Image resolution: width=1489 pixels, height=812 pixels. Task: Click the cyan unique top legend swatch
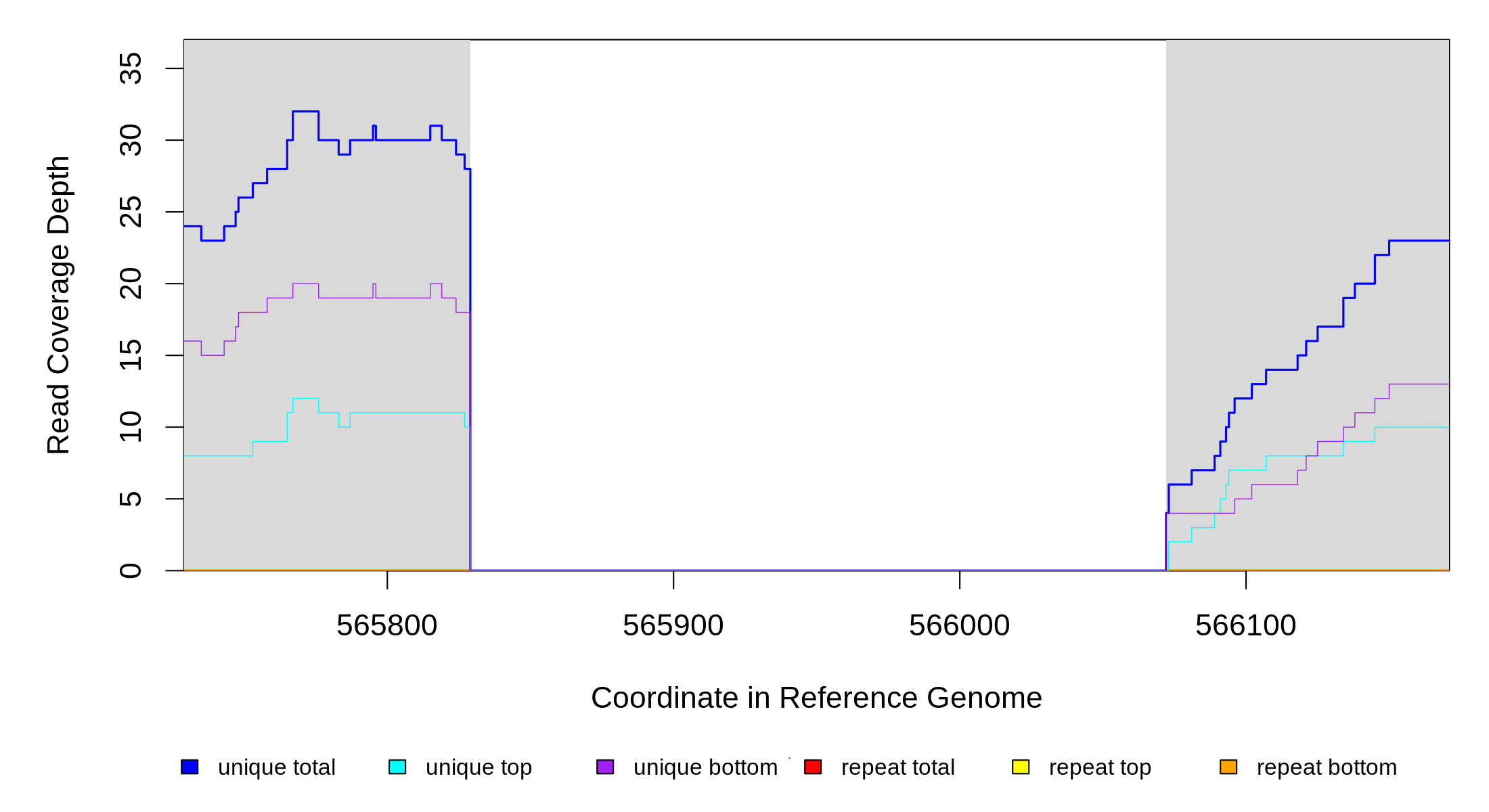pos(397,767)
